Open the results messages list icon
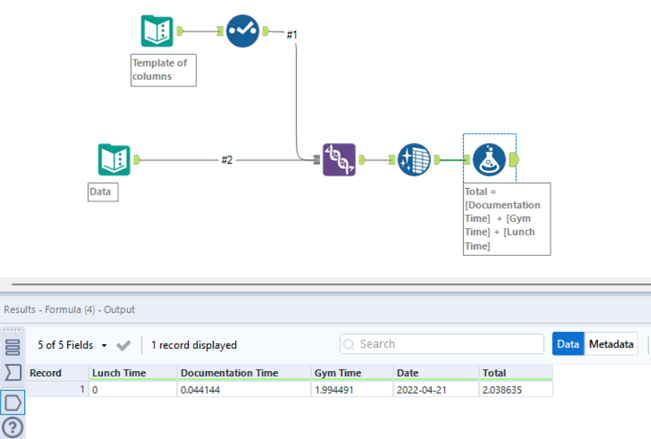The width and height of the screenshot is (651, 439). (x=12, y=347)
